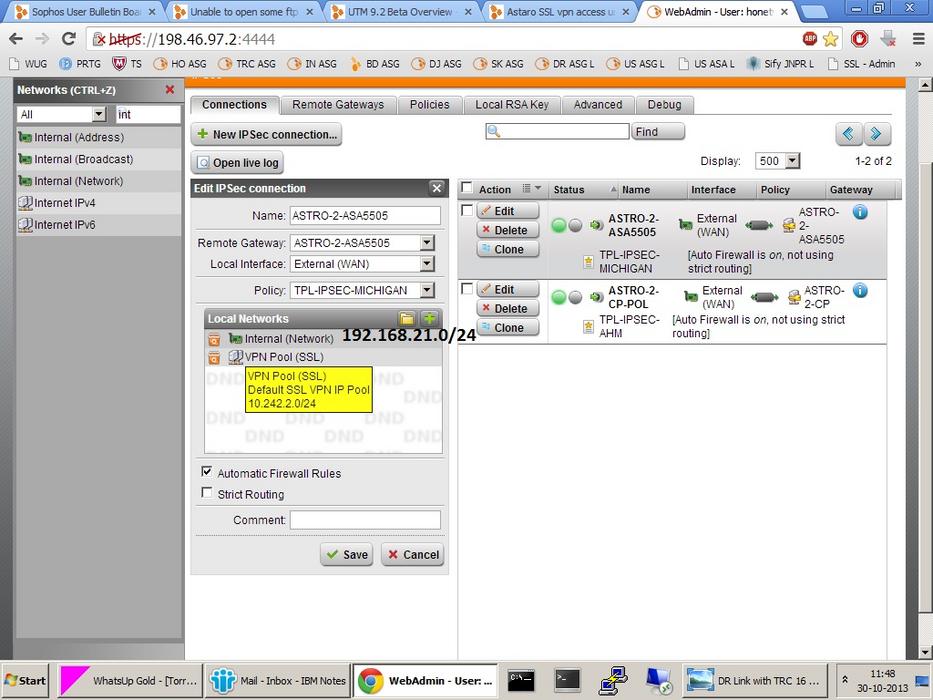Sort the table by Name column
The height and width of the screenshot is (700, 933).
coord(635,190)
